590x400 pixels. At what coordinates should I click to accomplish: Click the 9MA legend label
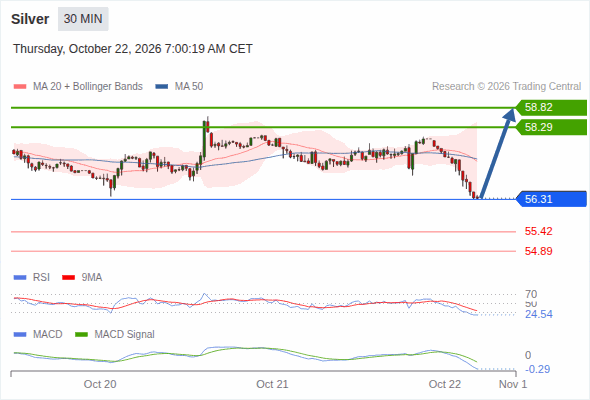tap(92, 277)
